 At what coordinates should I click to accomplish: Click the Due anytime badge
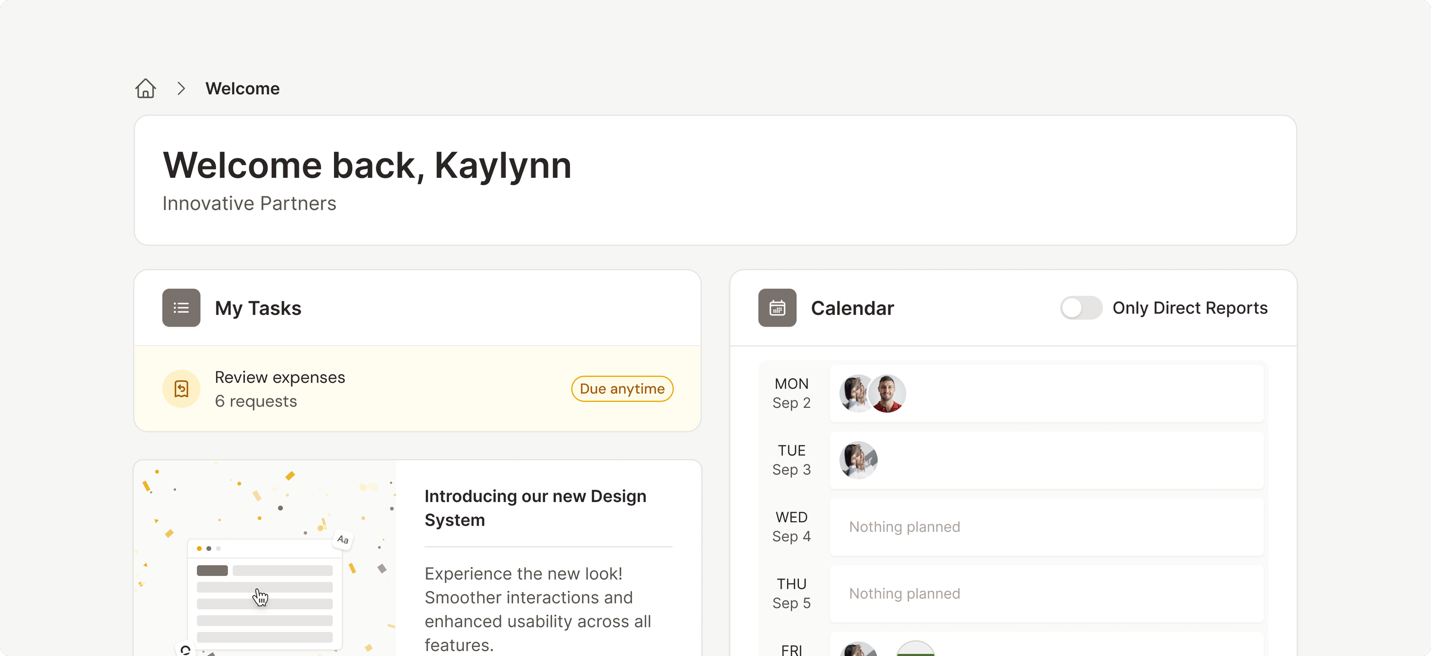click(622, 389)
